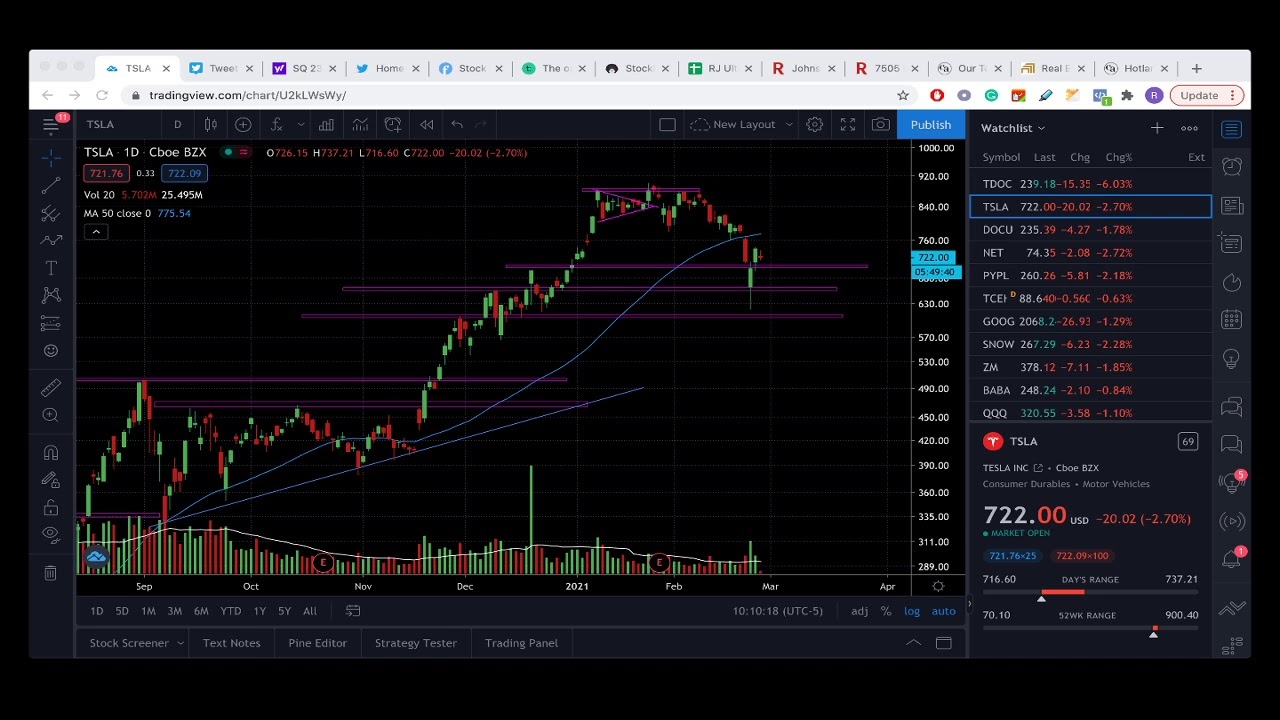Select the trend line drawing tool
The image size is (1280, 720).
(50, 186)
